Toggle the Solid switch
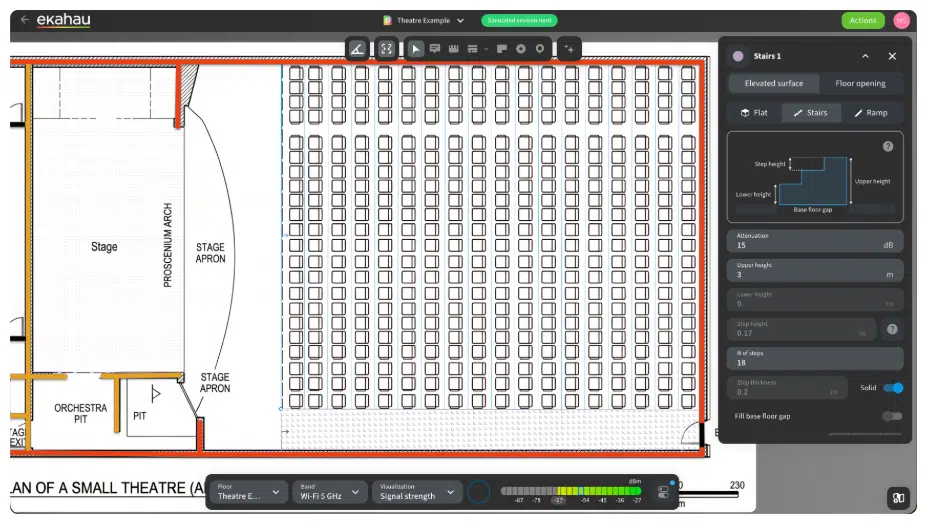The width and height of the screenshot is (925, 521). pyautogui.click(x=893, y=388)
